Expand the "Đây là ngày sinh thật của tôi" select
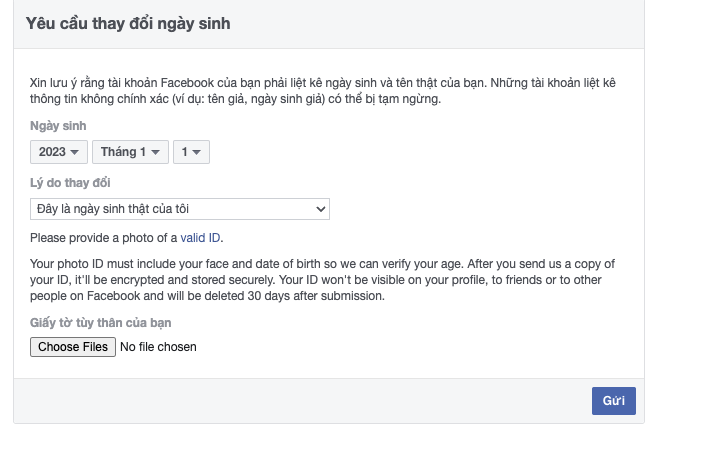Image resolution: width=714 pixels, height=463 pixels. click(x=179, y=209)
